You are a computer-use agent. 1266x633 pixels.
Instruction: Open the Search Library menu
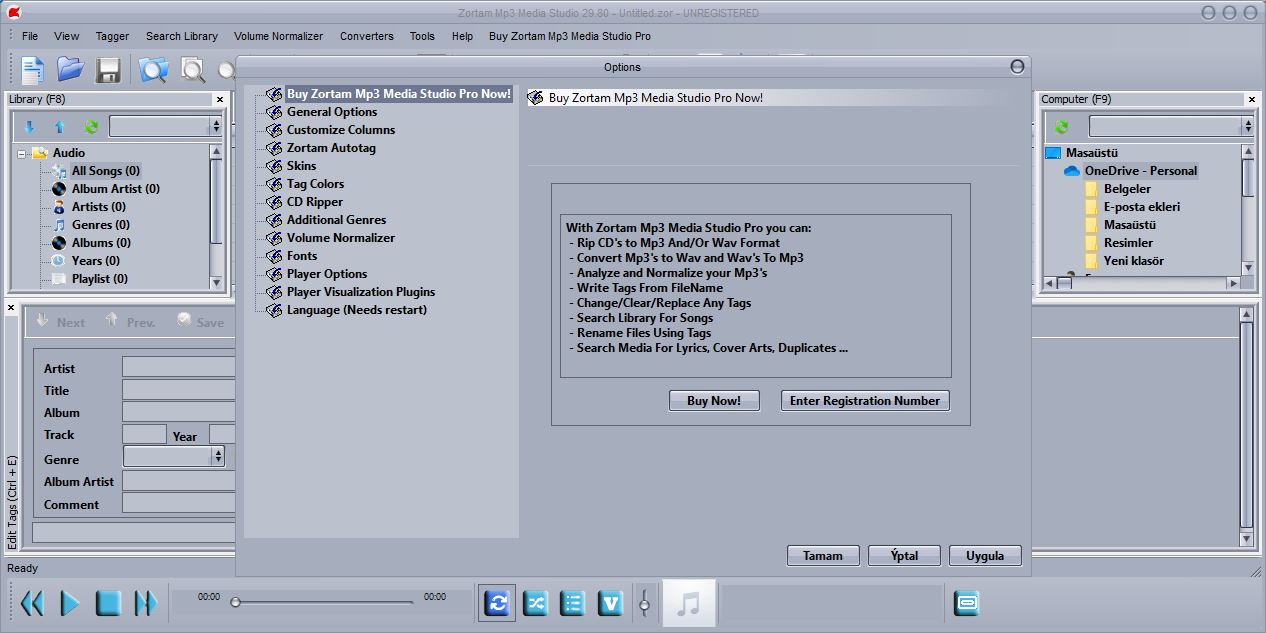tap(182, 36)
